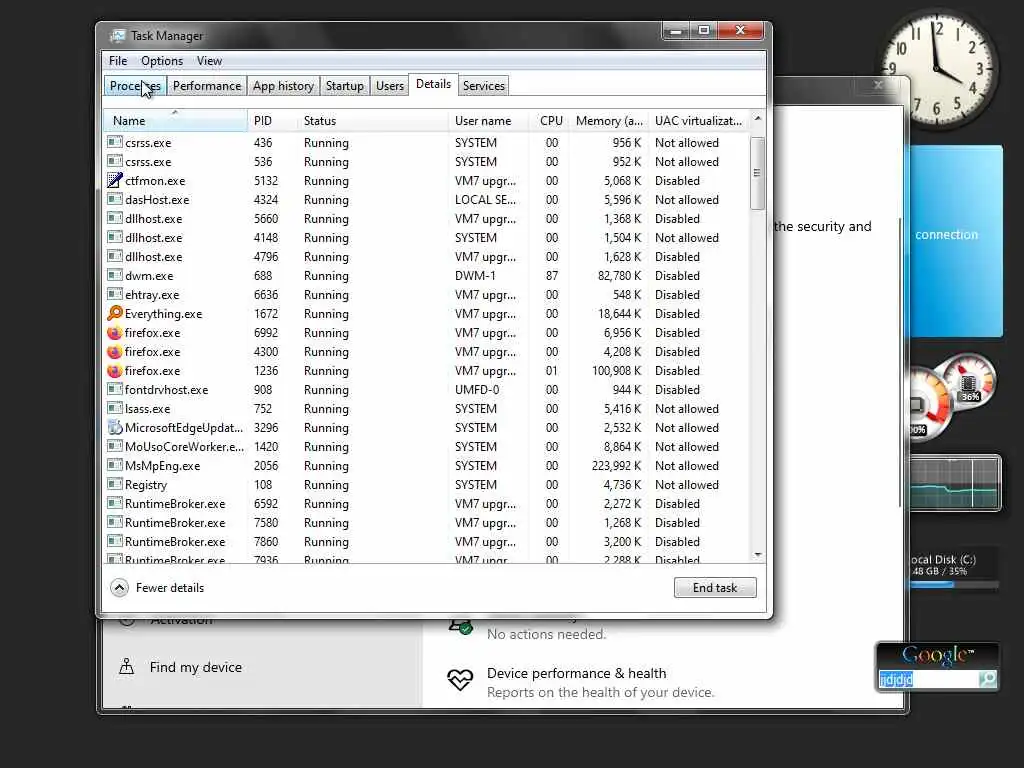Click firefox.exe icon with PID 4300
This screenshot has height=768, width=1024.
pyautogui.click(x=115, y=351)
